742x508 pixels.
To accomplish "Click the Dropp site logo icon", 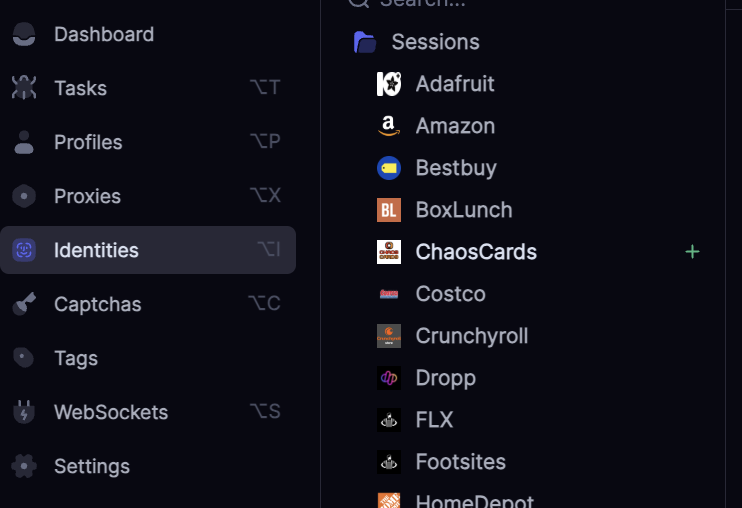I will coord(389,378).
